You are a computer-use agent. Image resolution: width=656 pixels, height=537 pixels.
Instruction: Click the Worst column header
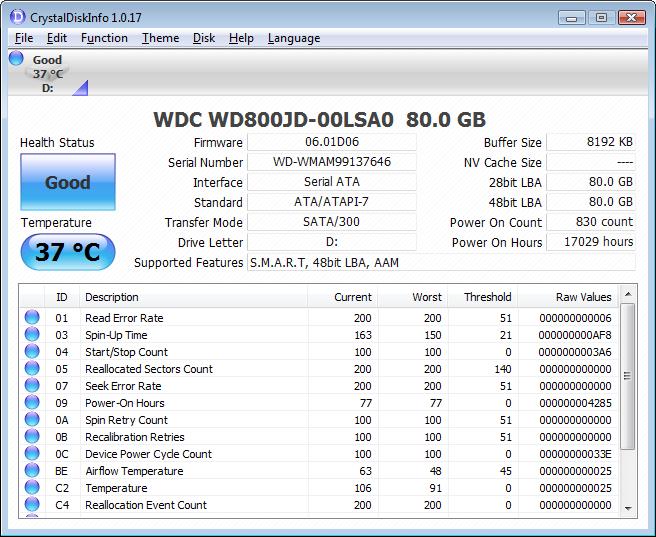413,297
